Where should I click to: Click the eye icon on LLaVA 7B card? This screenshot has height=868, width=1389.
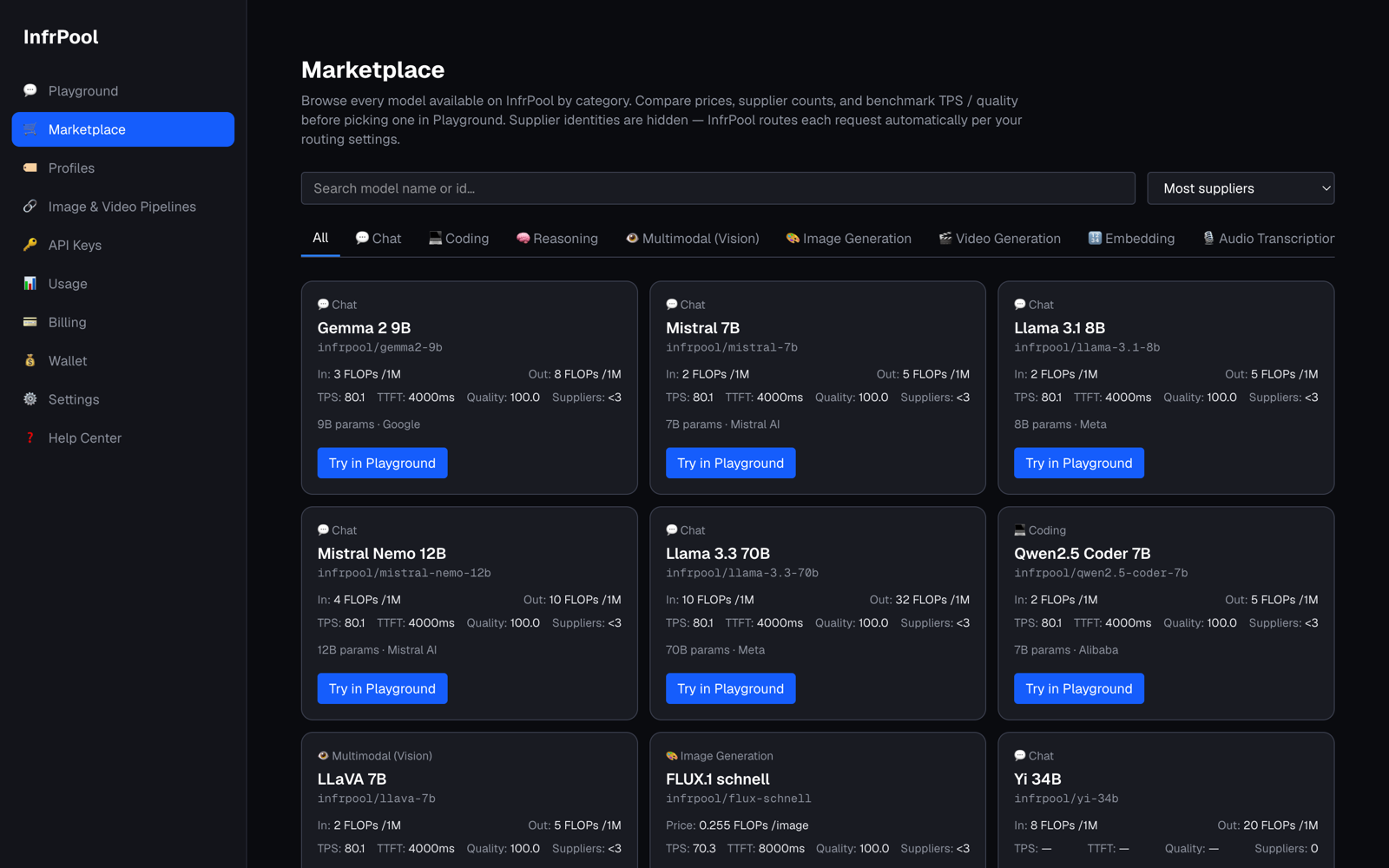pos(323,755)
